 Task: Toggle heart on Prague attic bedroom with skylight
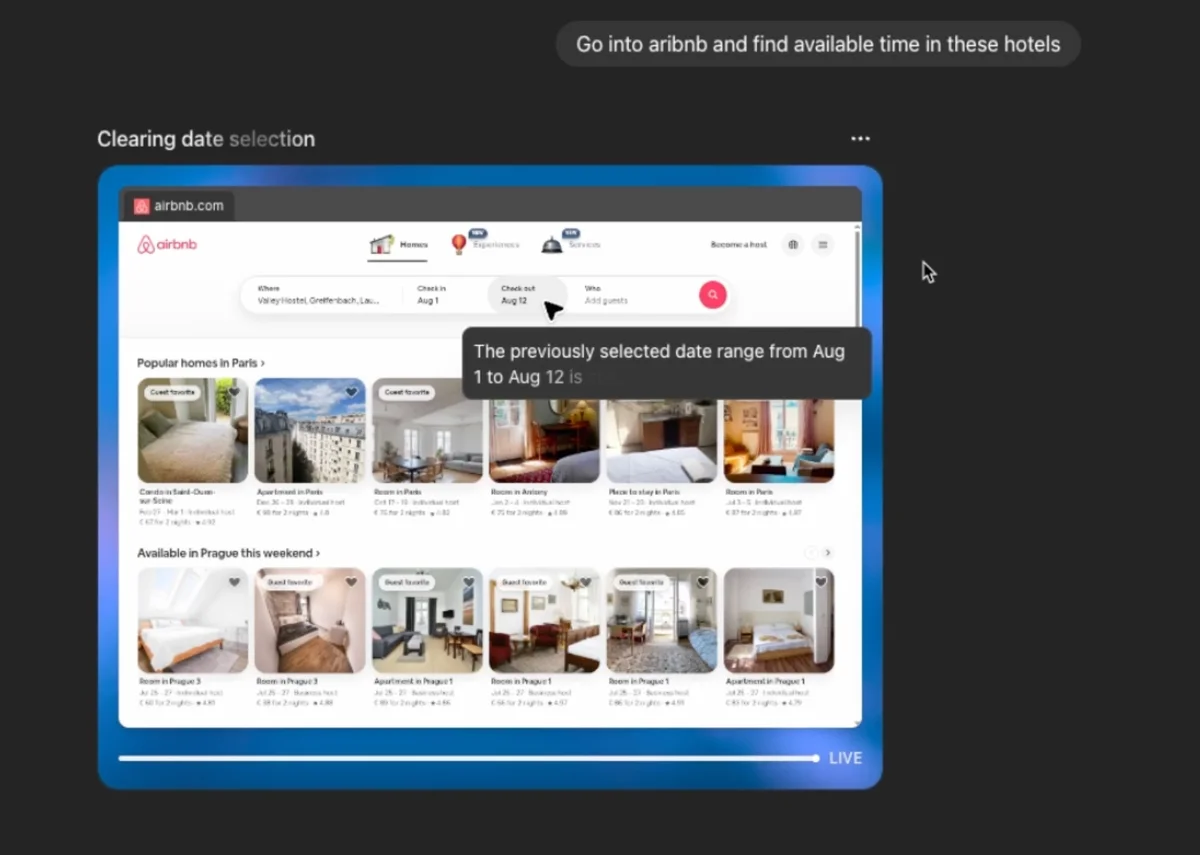pos(234,582)
